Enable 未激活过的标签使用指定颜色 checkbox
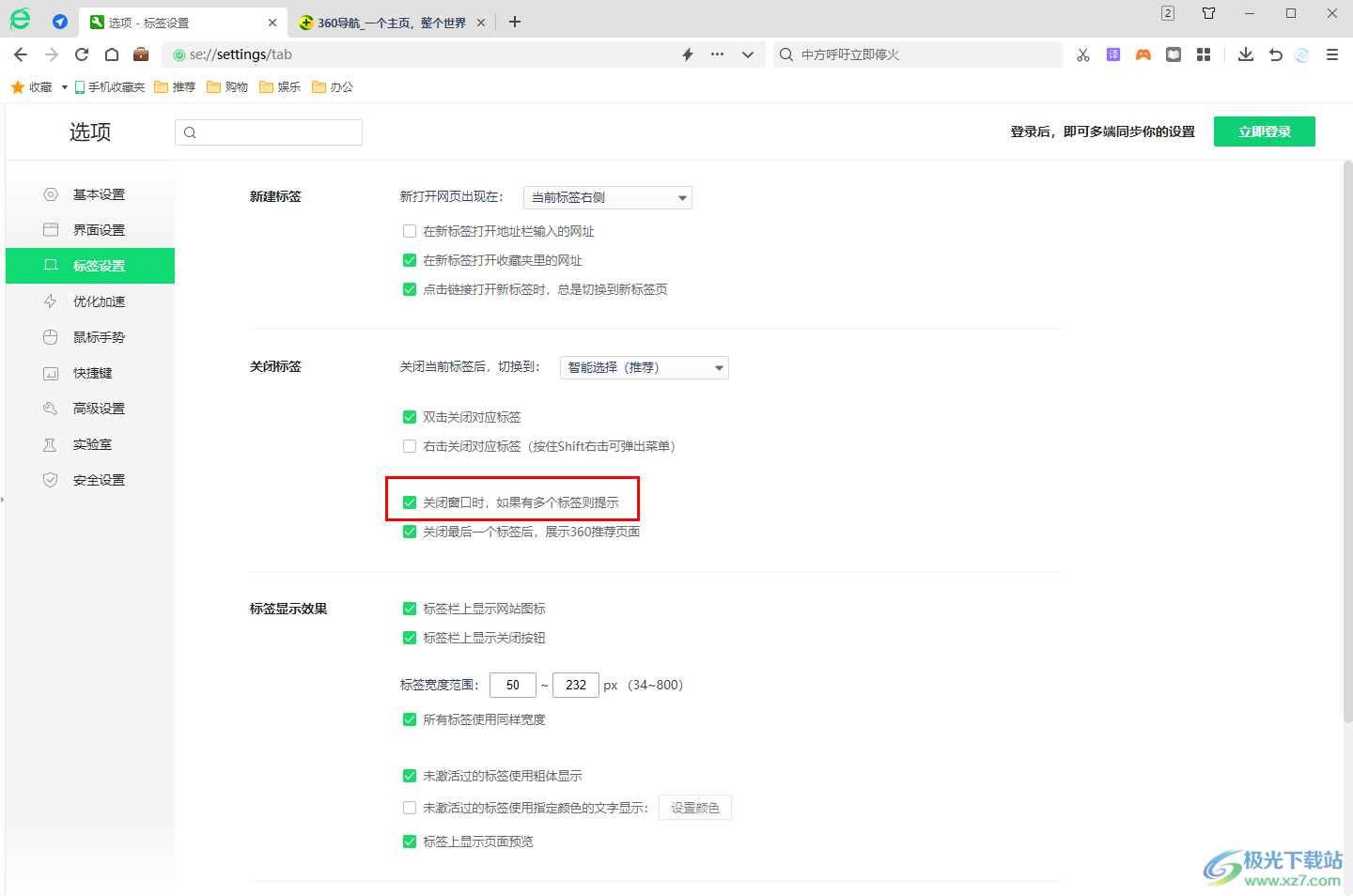The image size is (1353, 896). coord(410,808)
